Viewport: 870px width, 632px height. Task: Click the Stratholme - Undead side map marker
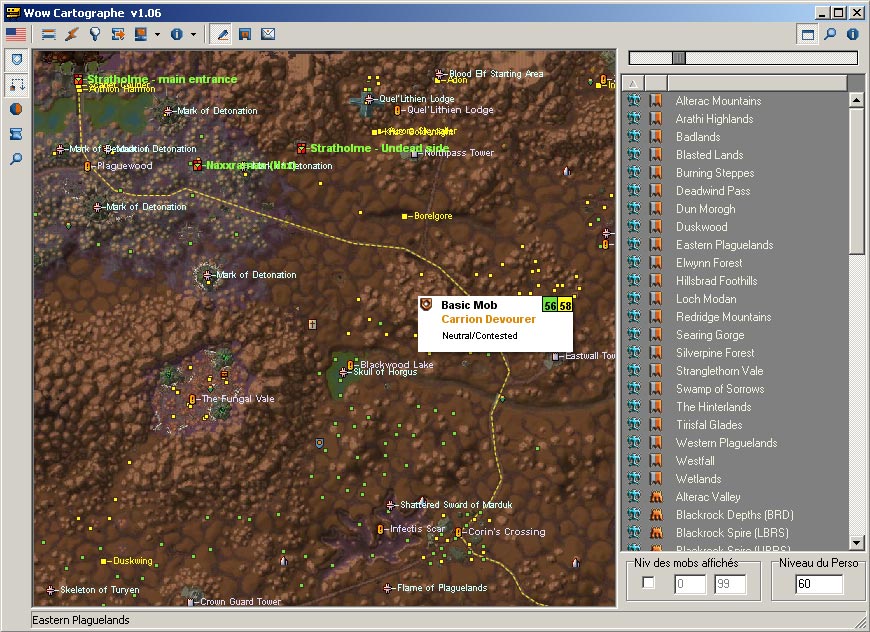[x=301, y=148]
